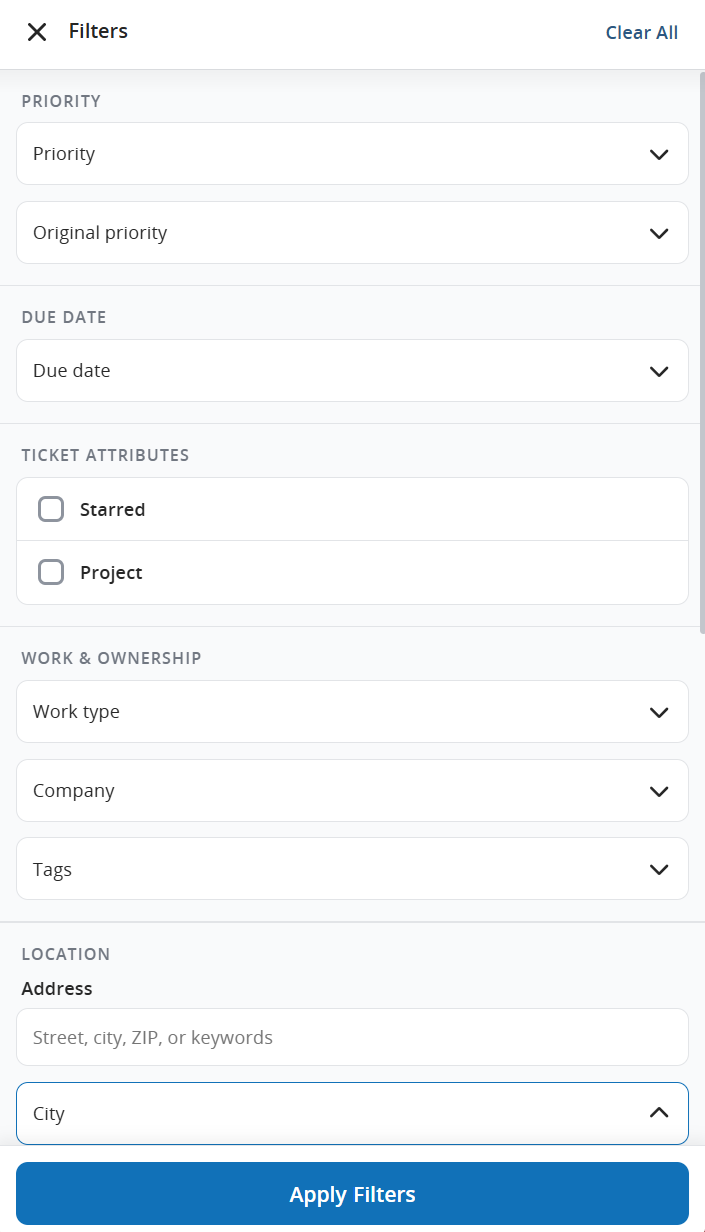Screen dimensions: 705x1232
Task: Click the Tags chevron arrow
Action: coord(659,869)
